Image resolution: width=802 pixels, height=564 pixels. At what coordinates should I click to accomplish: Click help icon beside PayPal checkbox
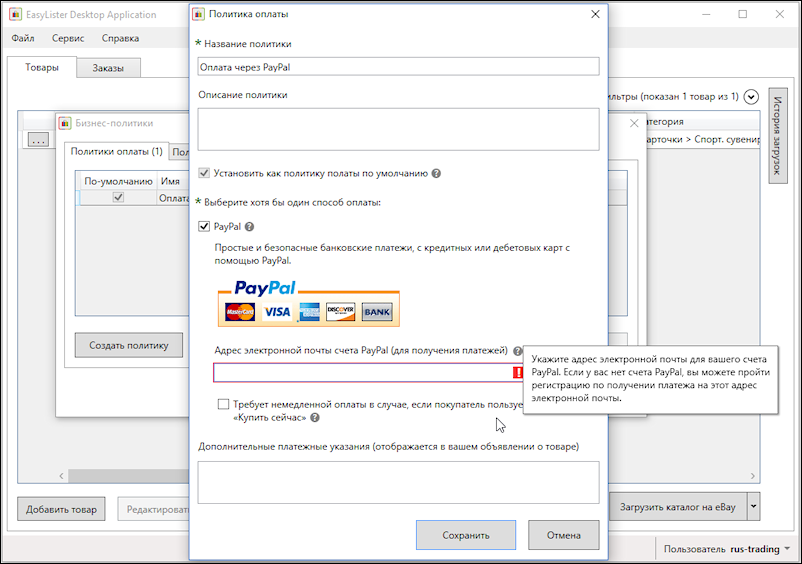click(x=249, y=227)
